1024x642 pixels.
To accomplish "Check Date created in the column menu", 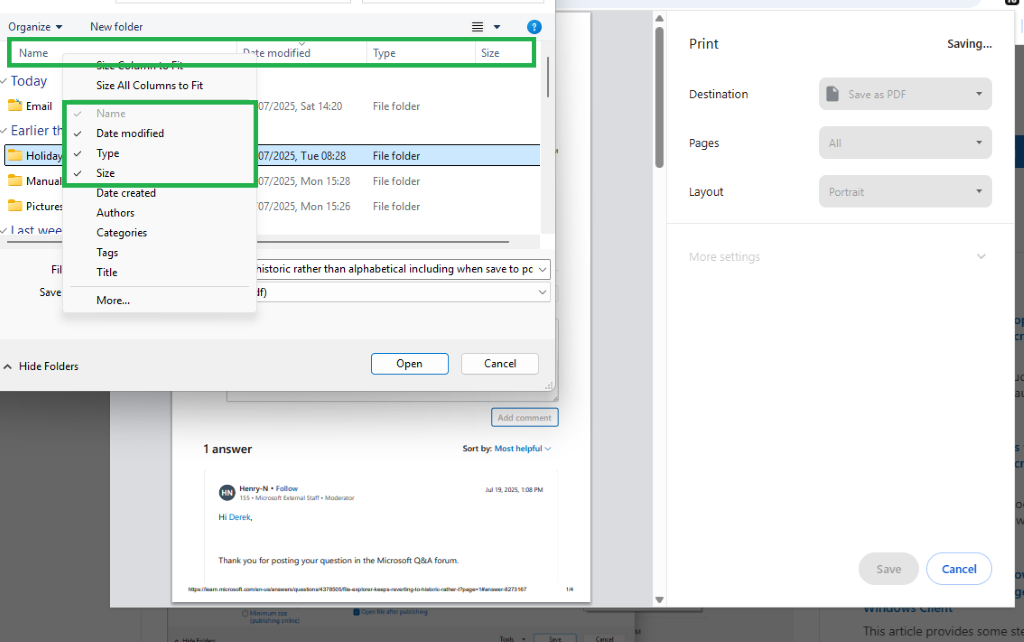I will (x=121, y=192).
